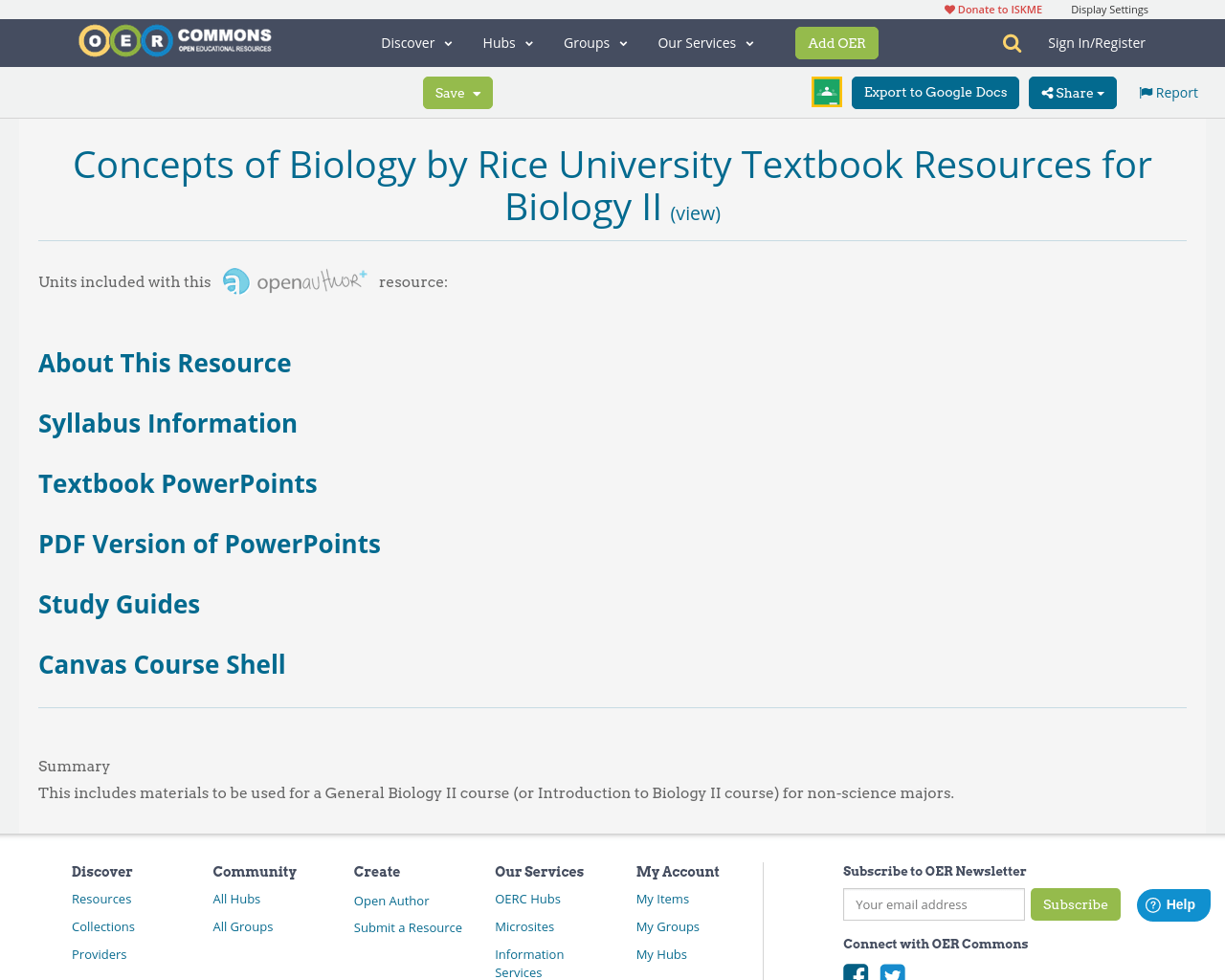This screenshot has width=1225, height=980.
Task: Click Microsites footer link
Action: [x=524, y=926]
